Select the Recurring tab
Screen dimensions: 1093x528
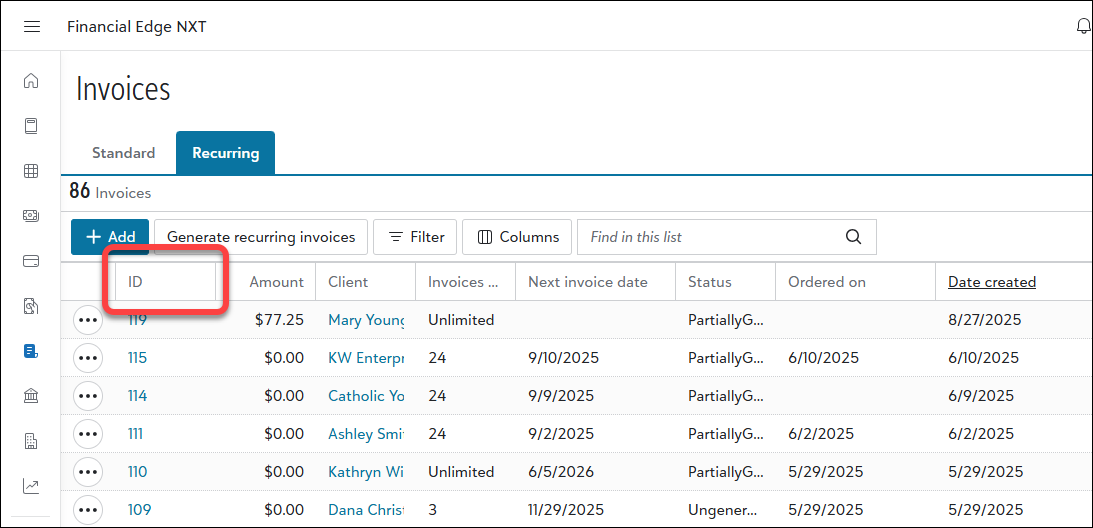(x=225, y=153)
